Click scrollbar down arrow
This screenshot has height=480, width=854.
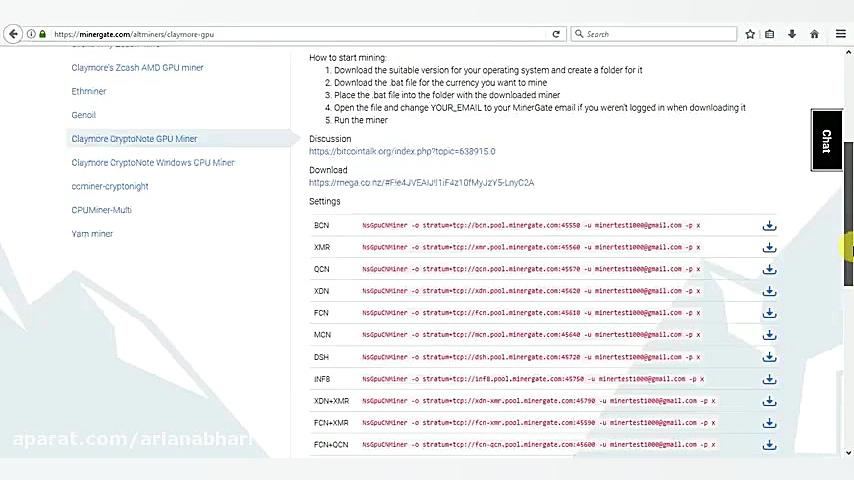pos(849,452)
